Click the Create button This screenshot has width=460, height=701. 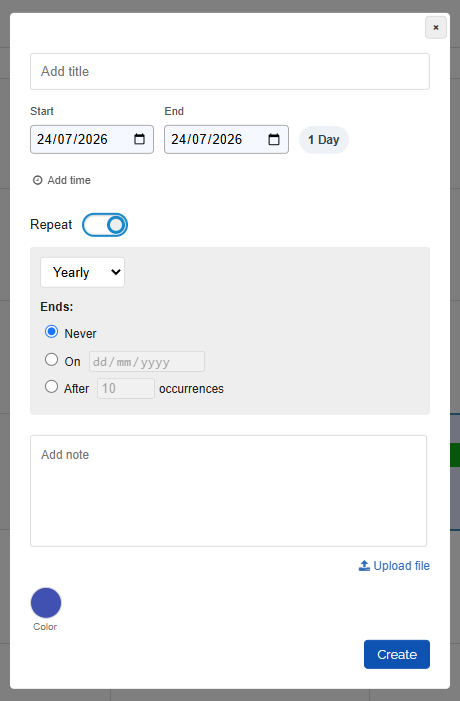397,655
